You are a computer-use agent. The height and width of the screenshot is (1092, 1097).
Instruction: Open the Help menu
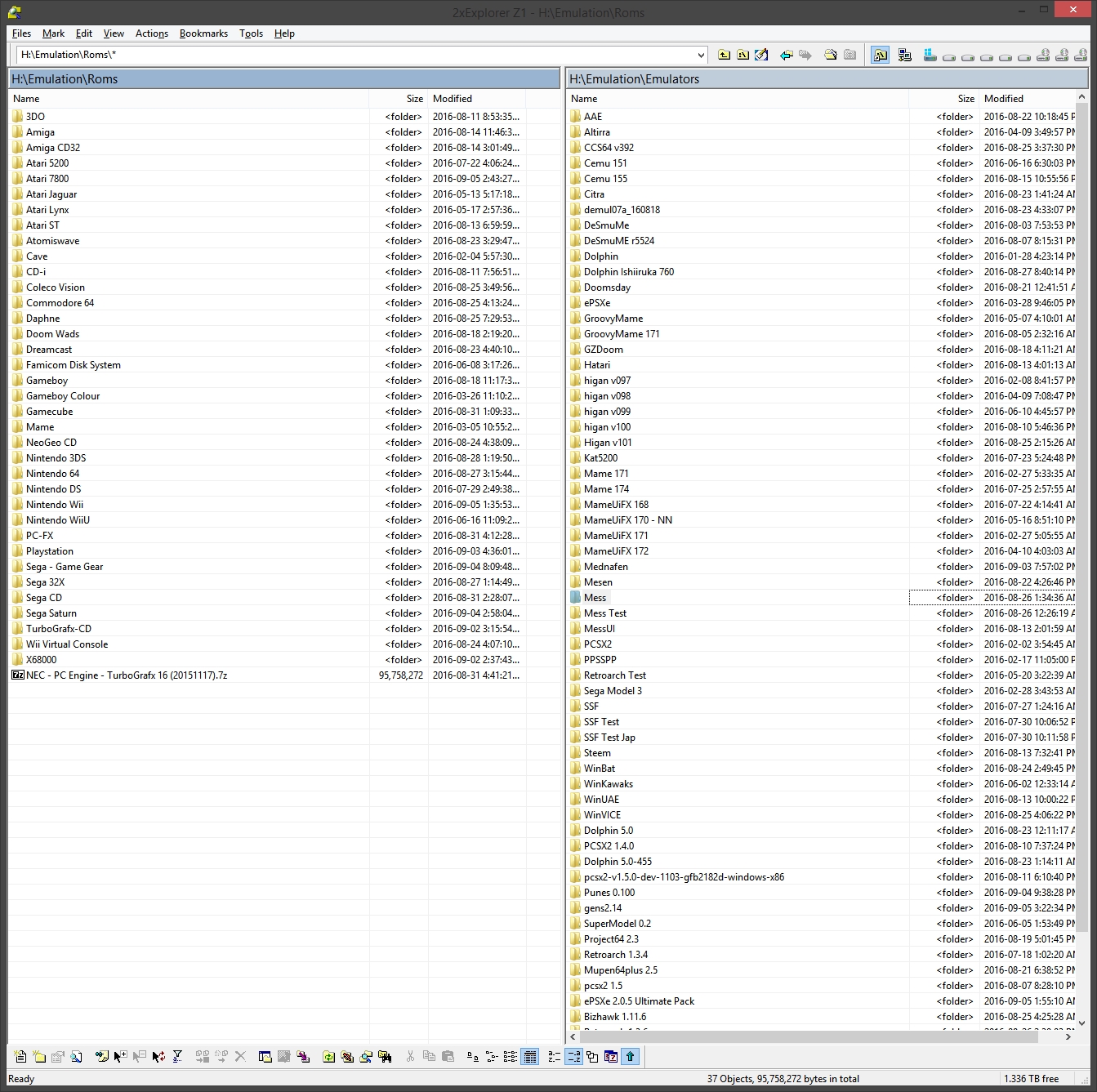(x=284, y=33)
